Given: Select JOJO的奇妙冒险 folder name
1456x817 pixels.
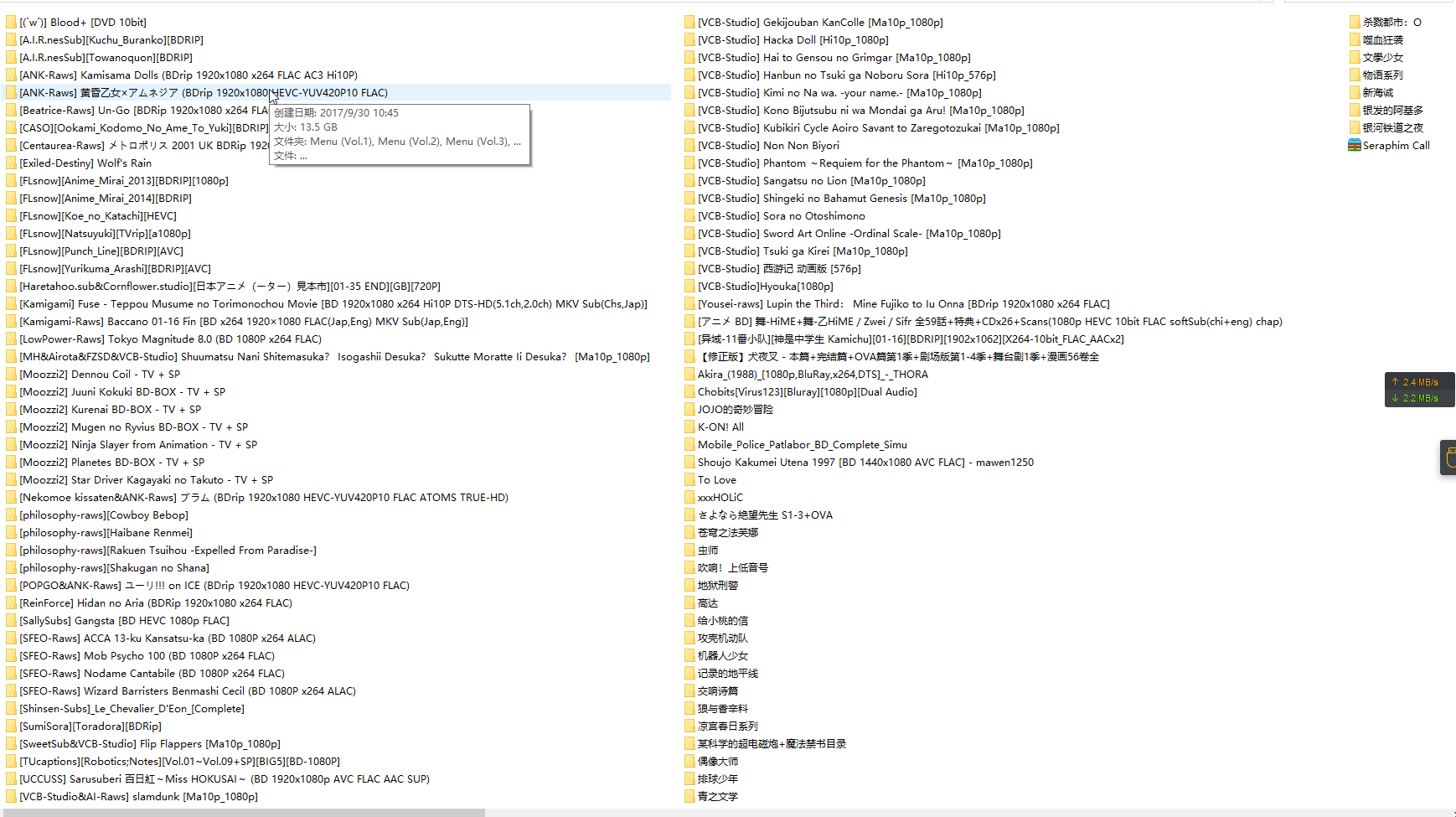Looking at the screenshot, I should point(736,410).
